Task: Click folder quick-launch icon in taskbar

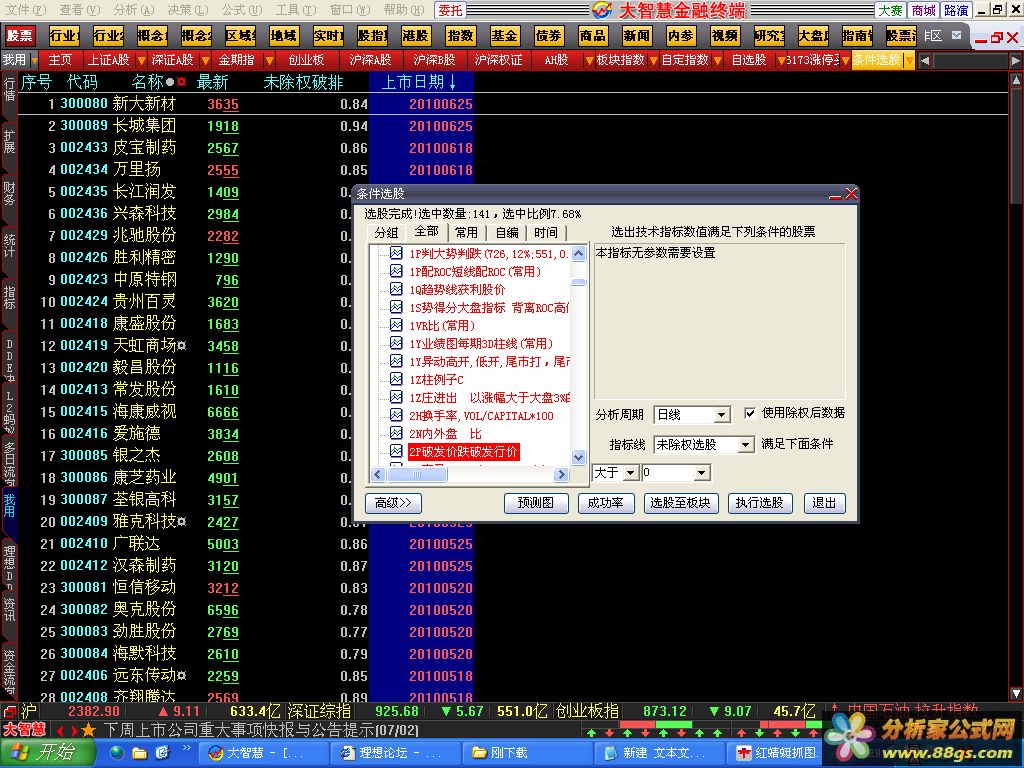Action: pos(139,753)
